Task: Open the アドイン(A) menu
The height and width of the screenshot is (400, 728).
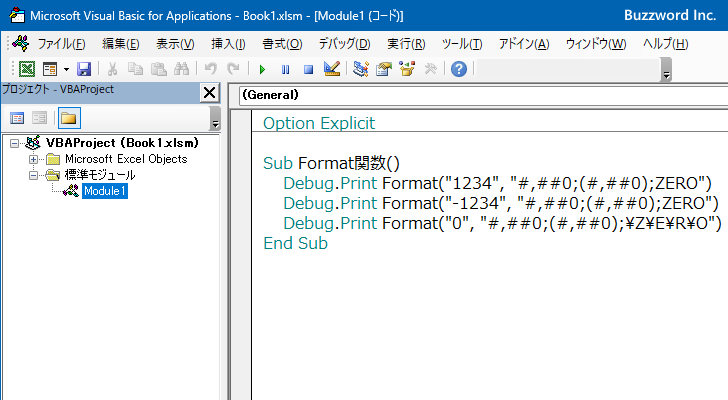Action: [524, 44]
